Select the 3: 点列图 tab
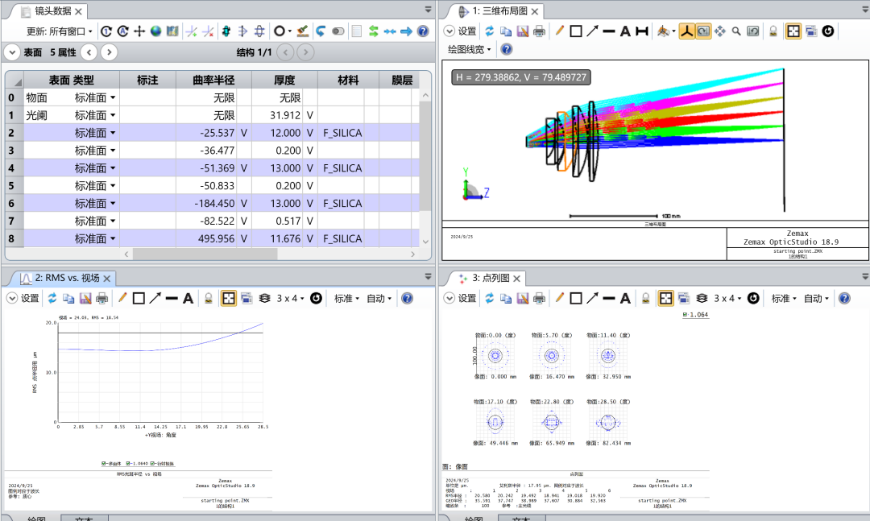This screenshot has width=870, height=521. (489, 278)
